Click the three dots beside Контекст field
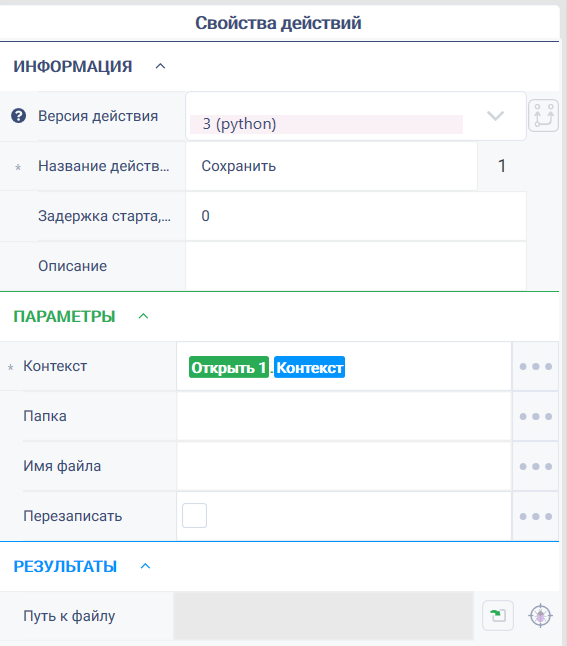The height and width of the screenshot is (646, 567). click(x=535, y=366)
